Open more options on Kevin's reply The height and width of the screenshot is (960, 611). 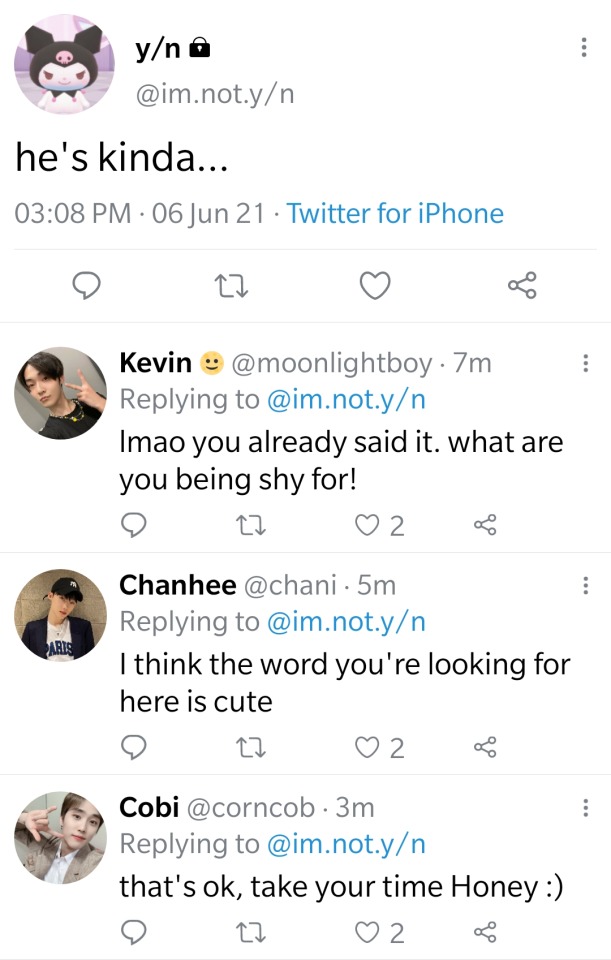click(586, 364)
